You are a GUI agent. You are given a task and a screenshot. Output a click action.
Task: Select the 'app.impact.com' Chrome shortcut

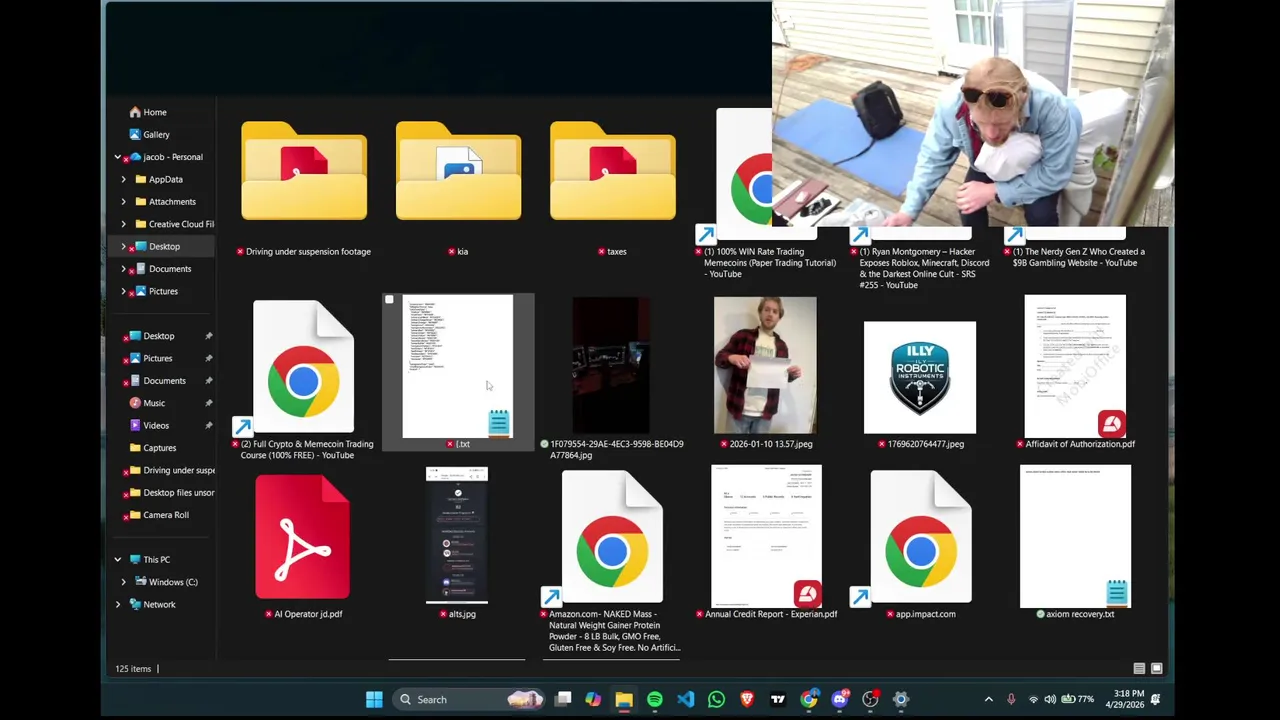920,539
